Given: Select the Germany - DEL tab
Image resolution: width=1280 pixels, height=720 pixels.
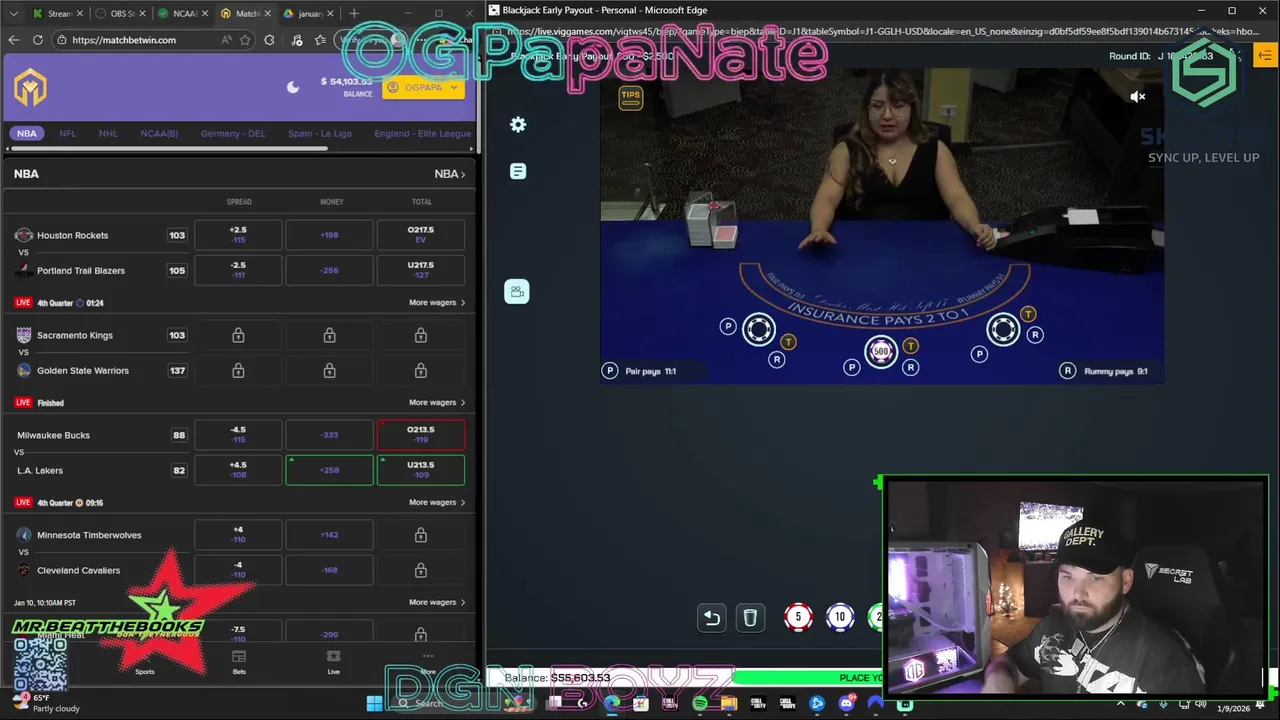Looking at the screenshot, I should point(233,133).
